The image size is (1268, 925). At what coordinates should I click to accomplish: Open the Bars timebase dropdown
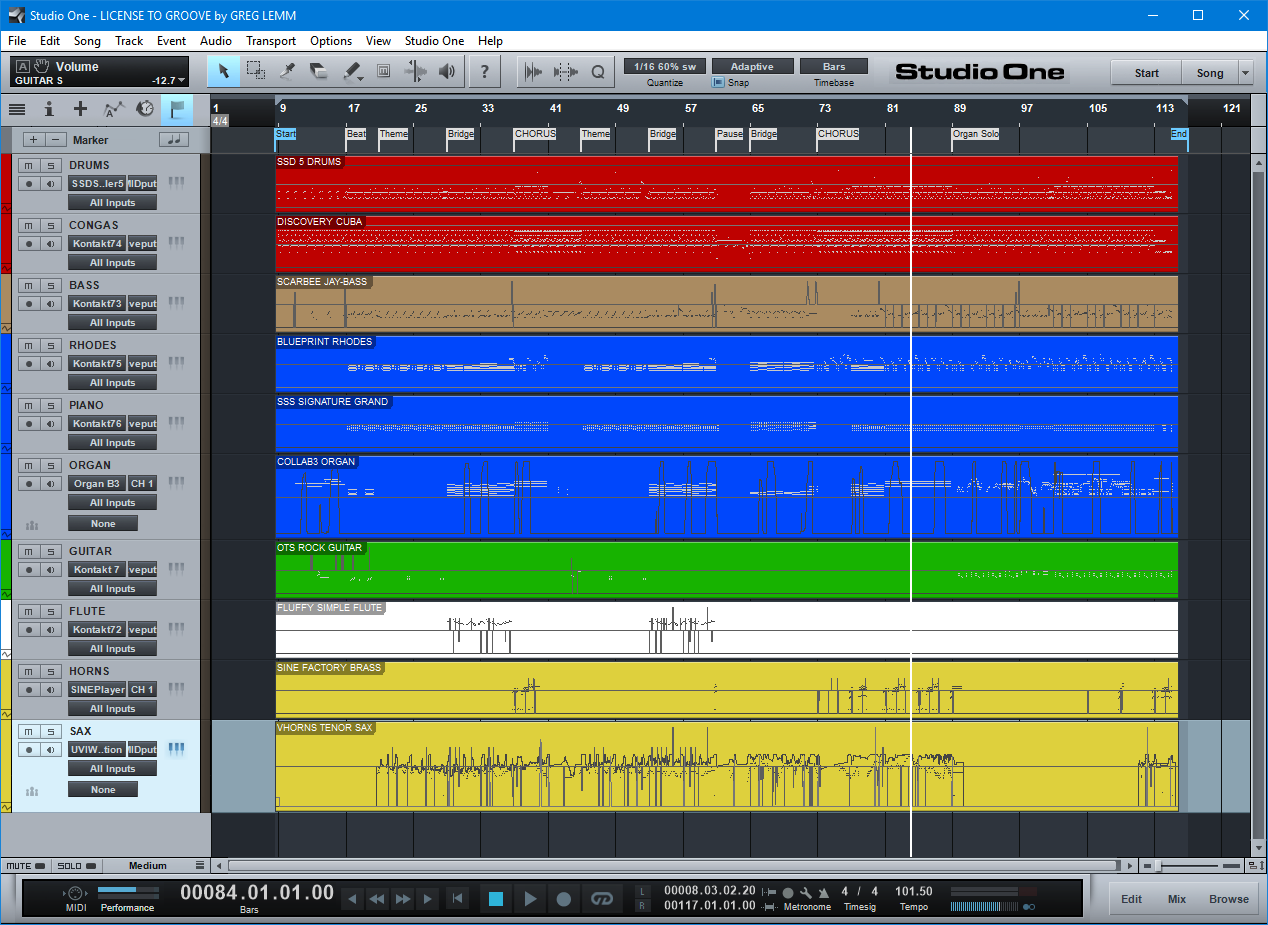click(x=834, y=67)
